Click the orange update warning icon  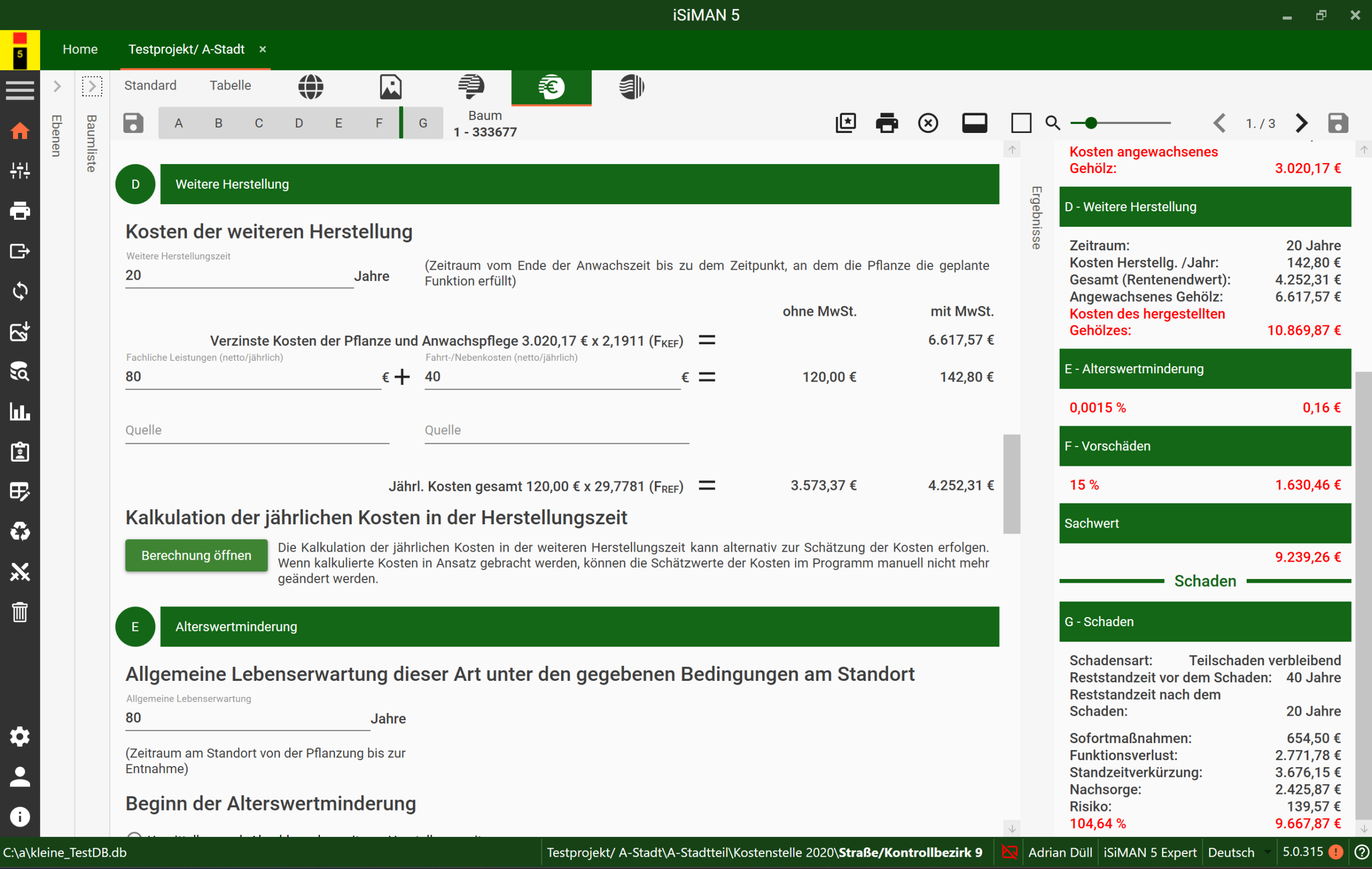1335,852
